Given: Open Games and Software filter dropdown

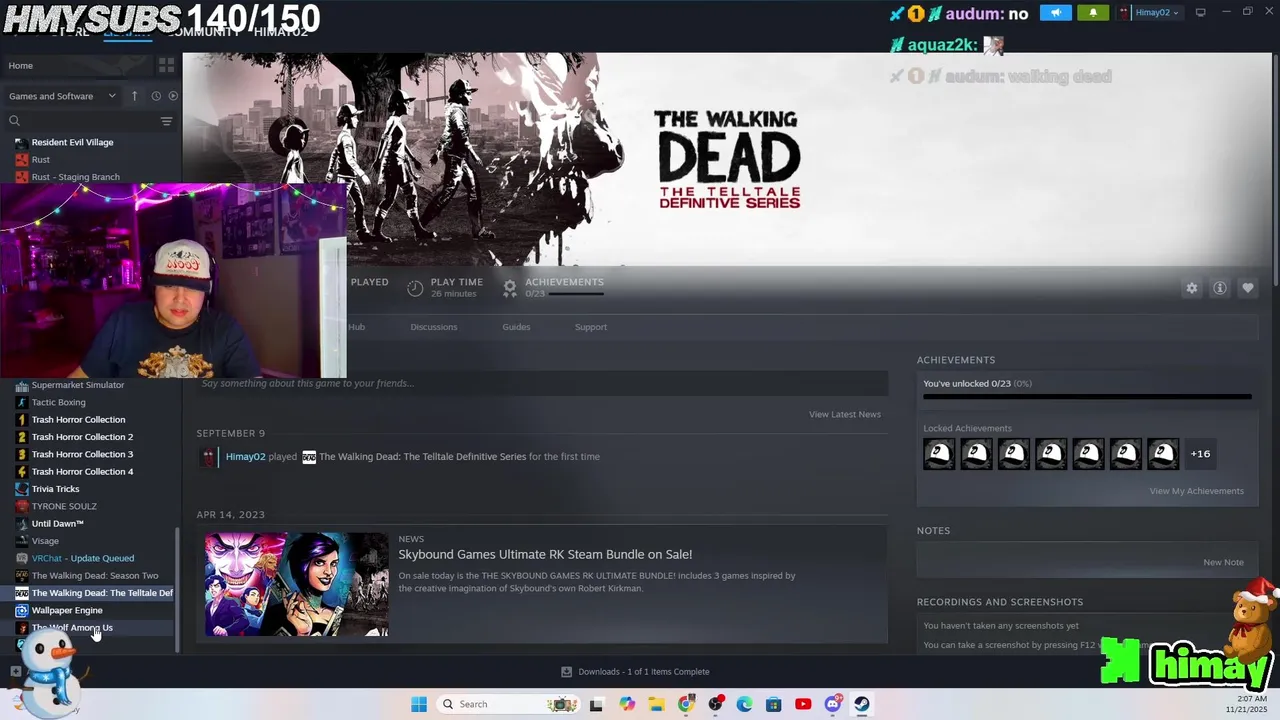Looking at the screenshot, I should [x=62, y=96].
